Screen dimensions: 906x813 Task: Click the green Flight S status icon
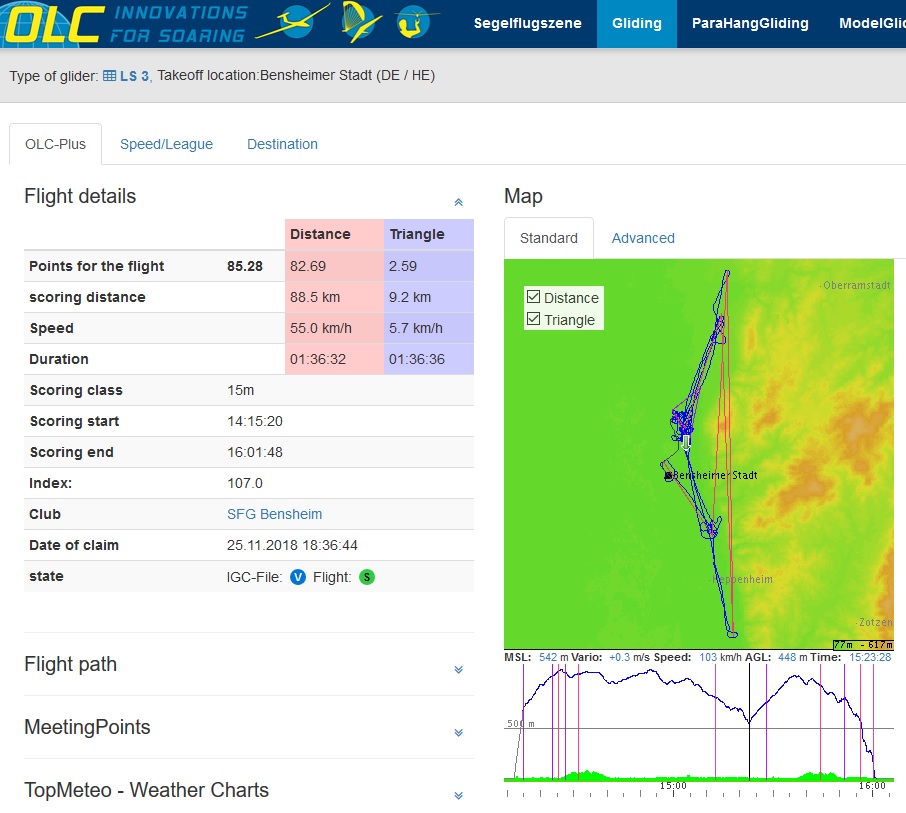point(367,577)
